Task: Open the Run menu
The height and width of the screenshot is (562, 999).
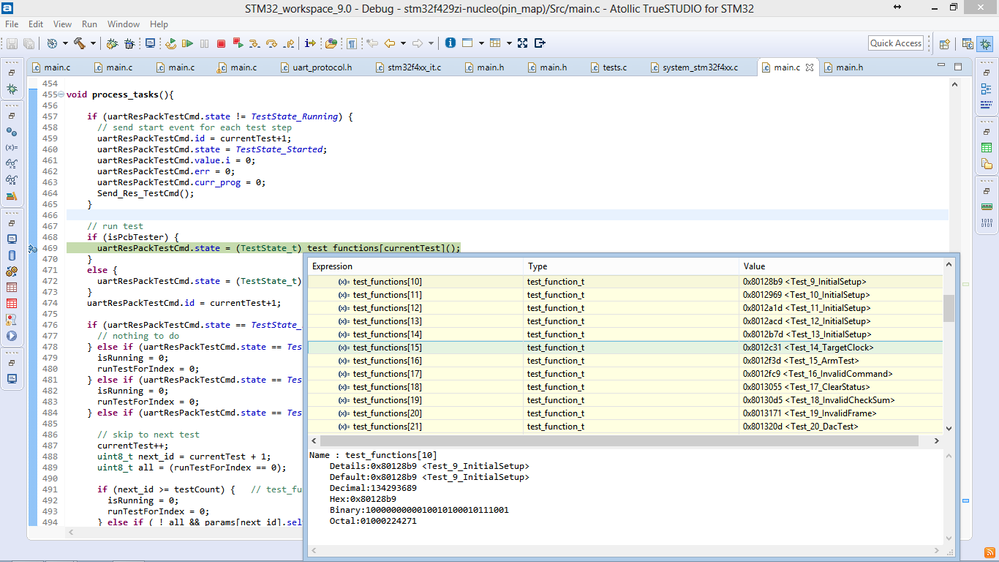Action: click(x=89, y=24)
